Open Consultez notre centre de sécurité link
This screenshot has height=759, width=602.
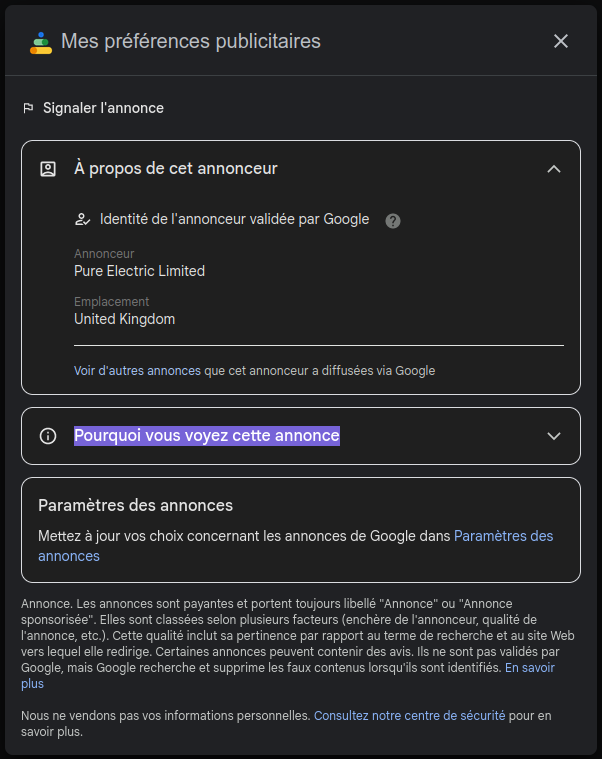click(409, 715)
